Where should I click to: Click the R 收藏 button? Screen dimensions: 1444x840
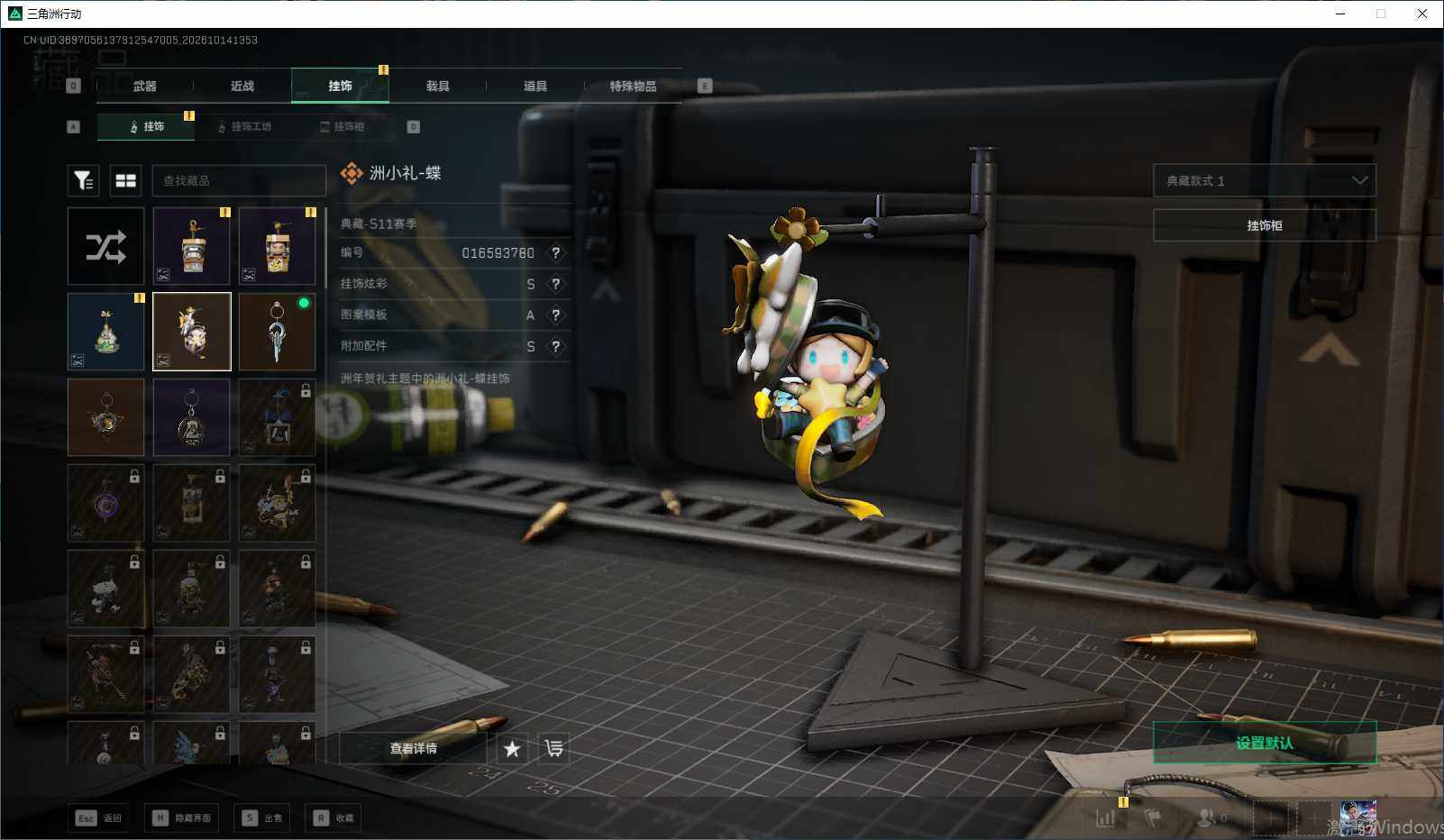click(x=334, y=817)
